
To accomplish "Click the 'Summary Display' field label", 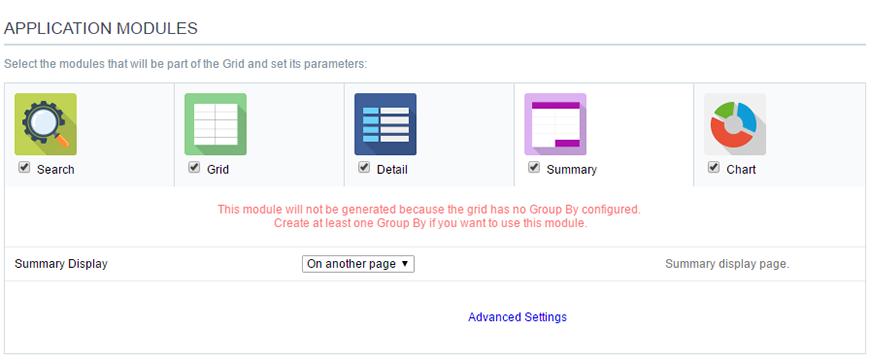I will pos(61,264).
